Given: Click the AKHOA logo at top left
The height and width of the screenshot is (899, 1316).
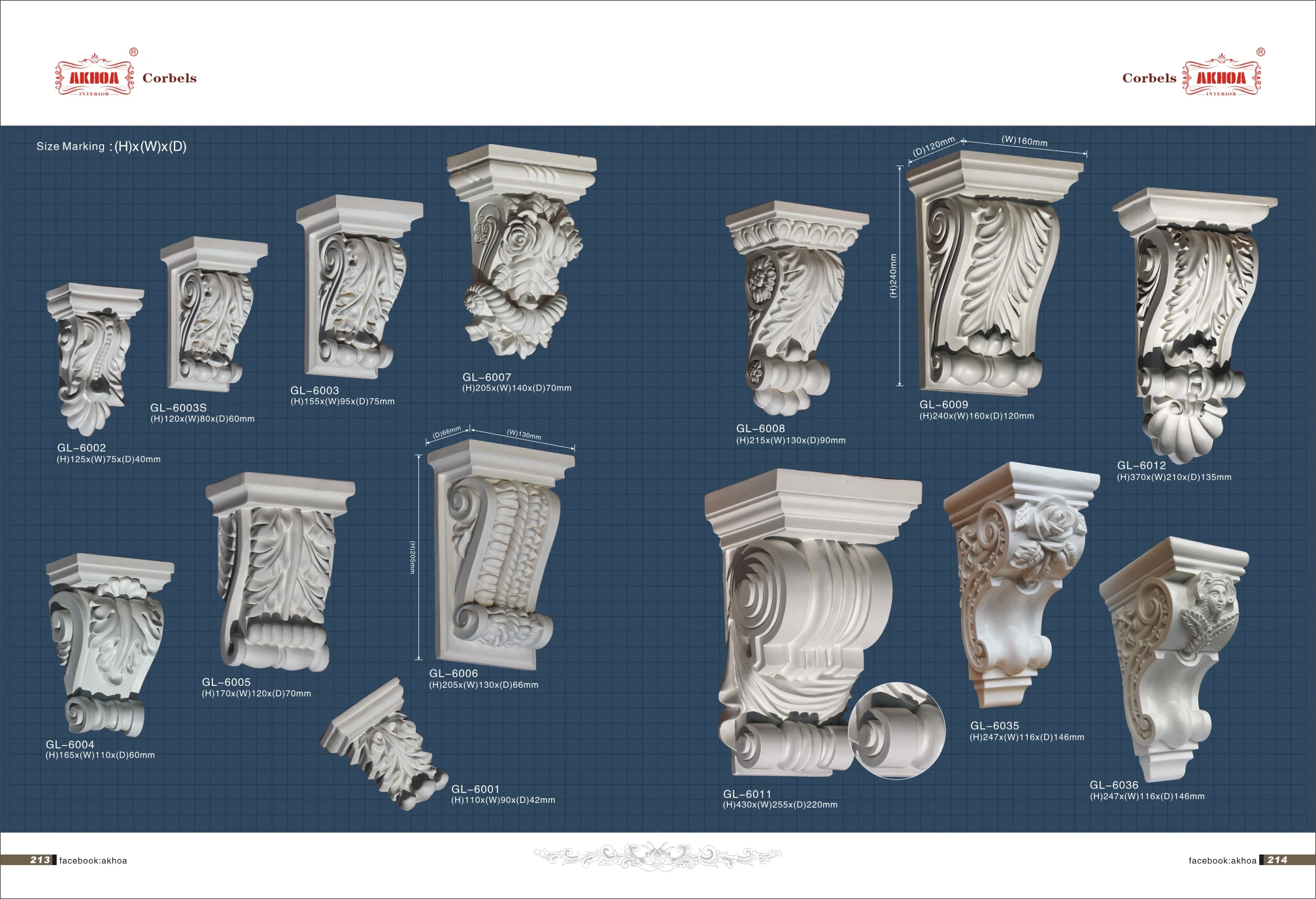Looking at the screenshot, I should click(x=96, y=75).
